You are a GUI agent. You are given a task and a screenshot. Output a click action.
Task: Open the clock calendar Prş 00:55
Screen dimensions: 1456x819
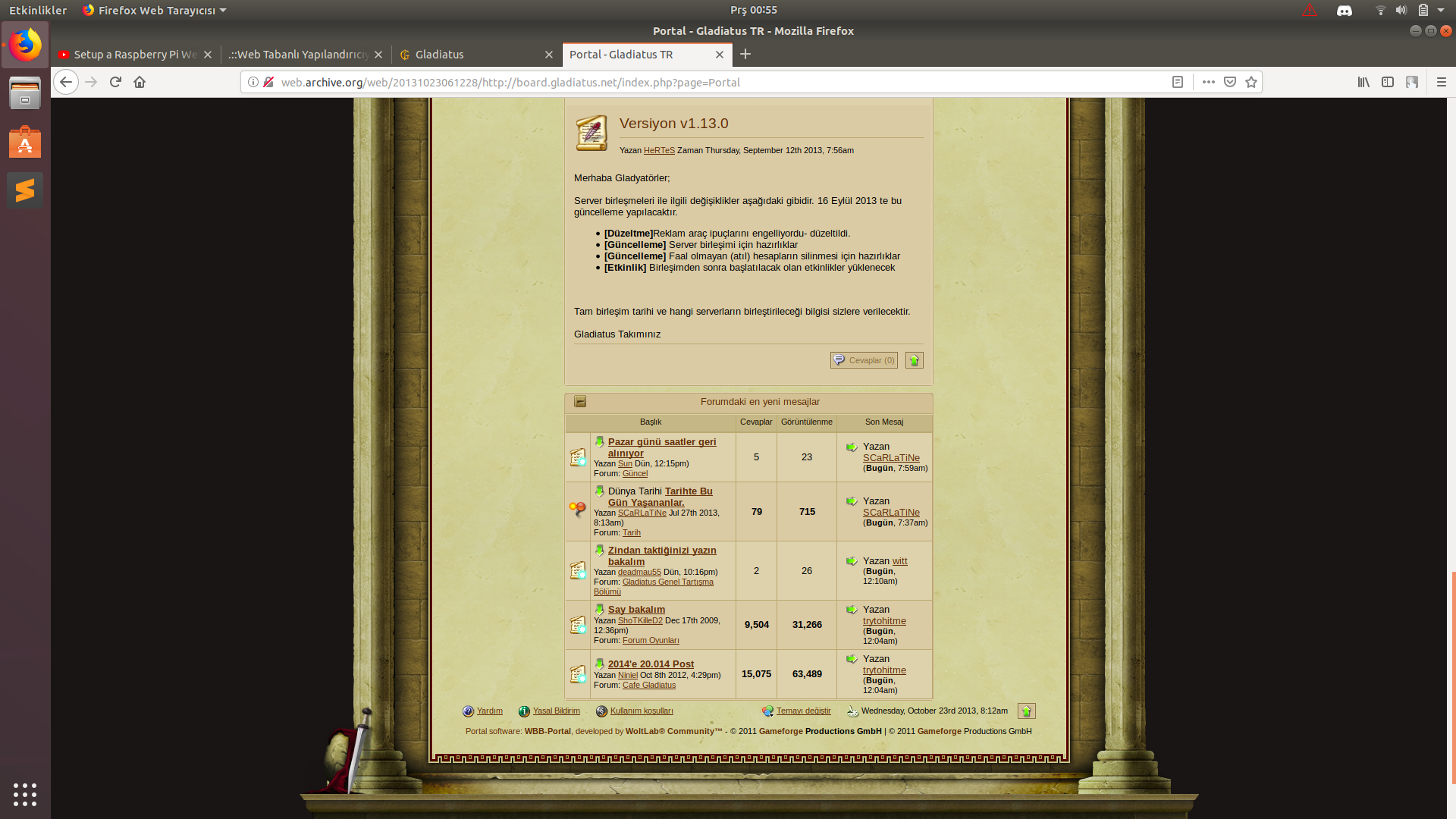(x=754, y=10)
